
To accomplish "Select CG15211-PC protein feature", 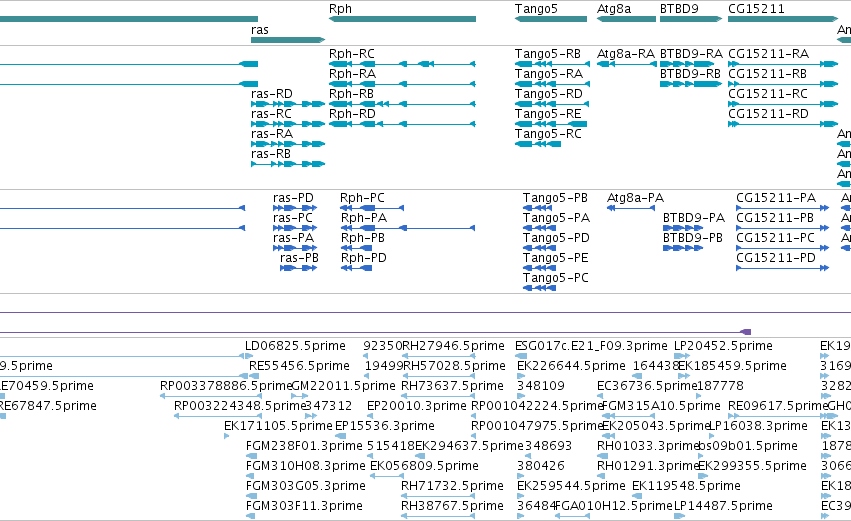I will [783, 248].
